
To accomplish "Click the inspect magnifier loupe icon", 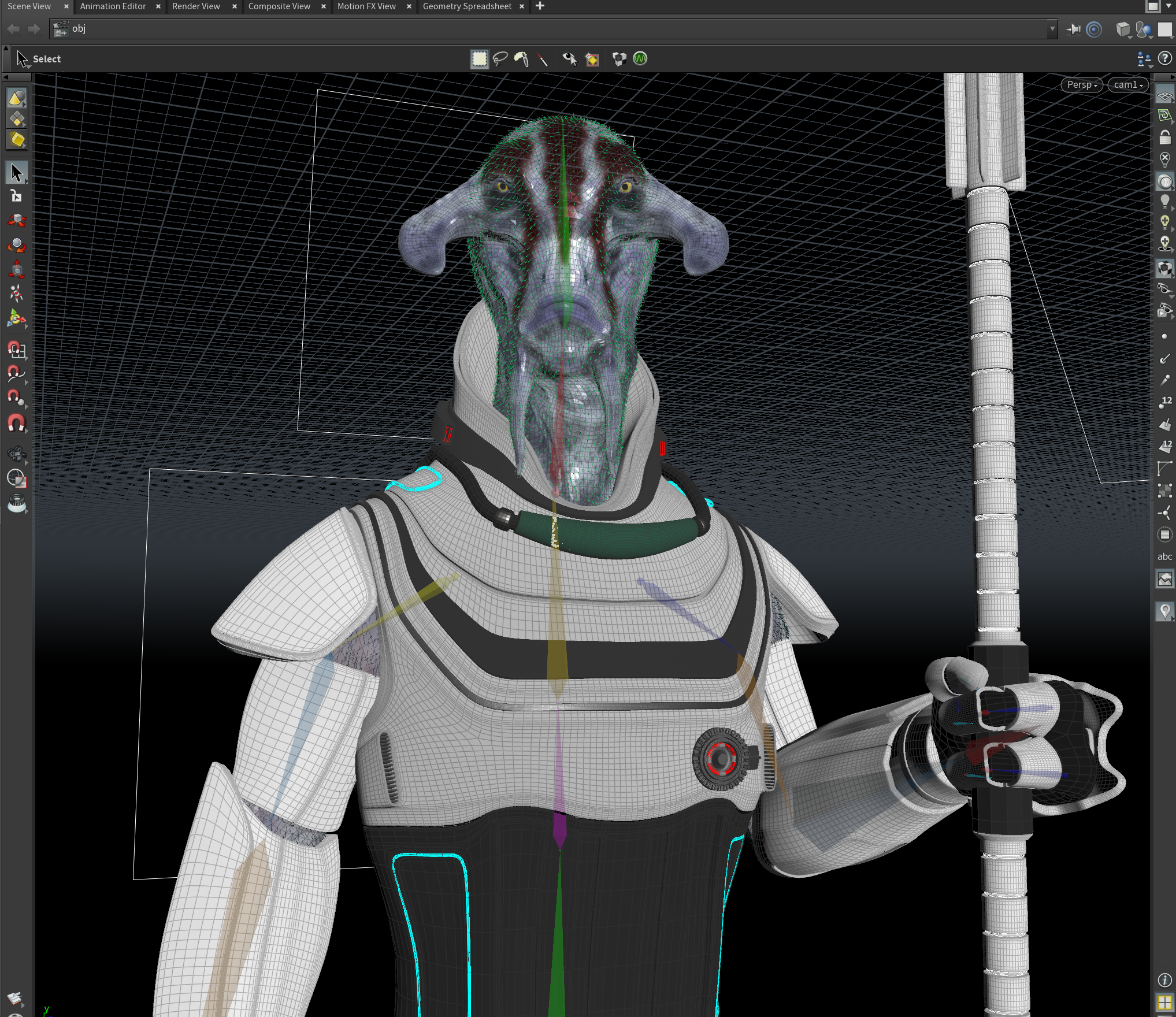I will pos(16,504).
